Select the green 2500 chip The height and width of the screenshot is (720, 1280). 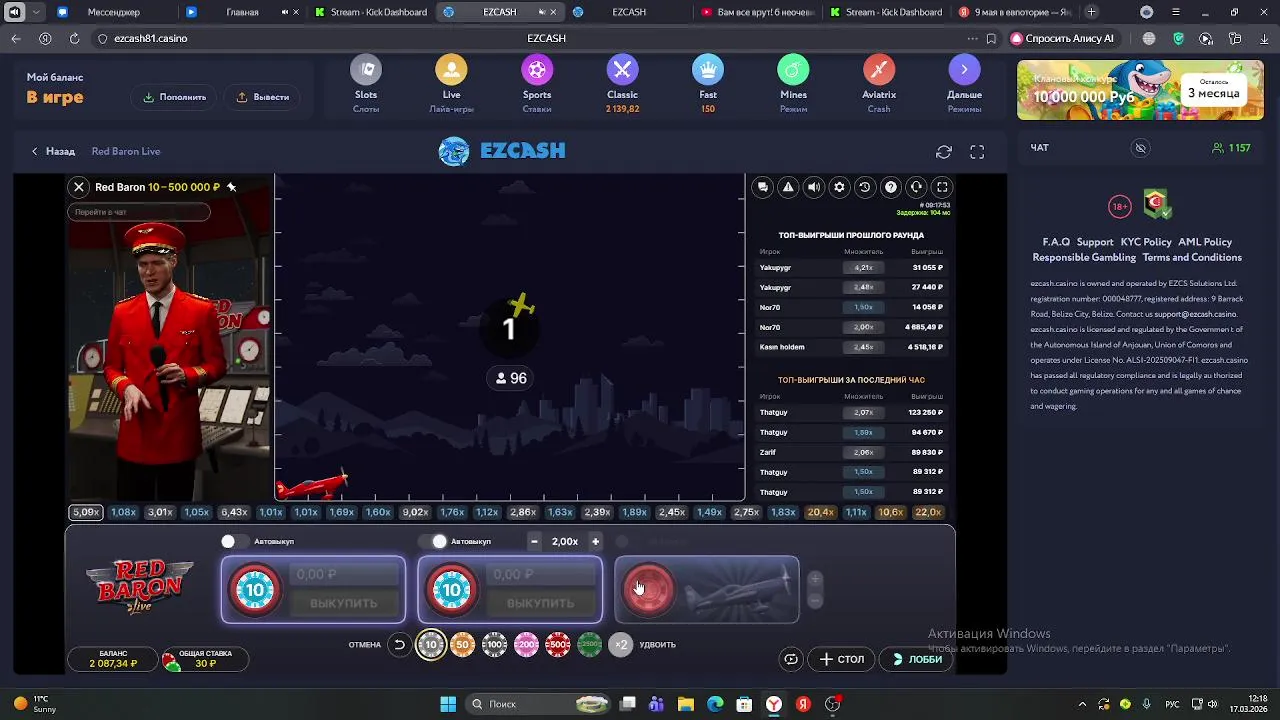coord(590,645)
